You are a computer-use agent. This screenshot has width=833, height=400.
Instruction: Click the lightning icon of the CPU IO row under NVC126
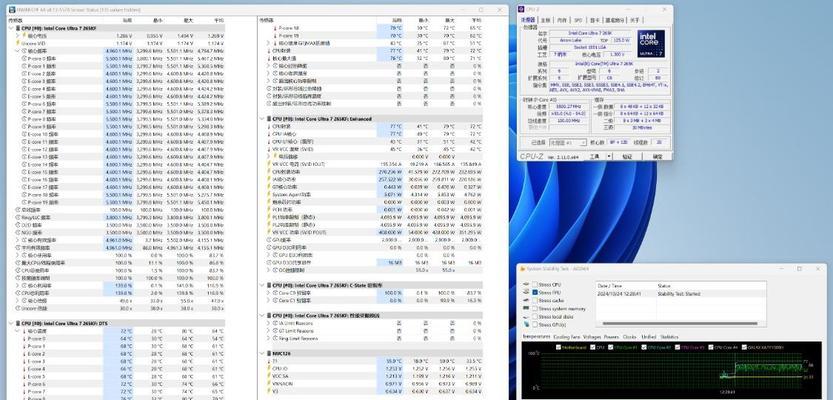tap(268, 368)
